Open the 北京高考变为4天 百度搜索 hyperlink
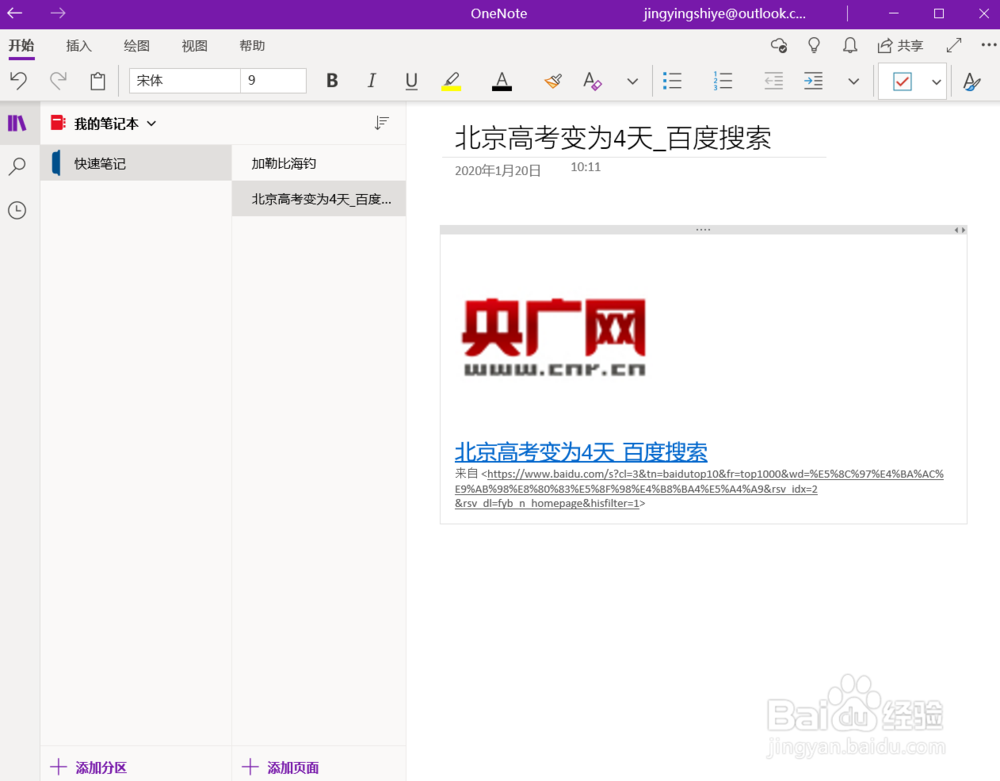1000x781 pixels. [x=580, y=452]
